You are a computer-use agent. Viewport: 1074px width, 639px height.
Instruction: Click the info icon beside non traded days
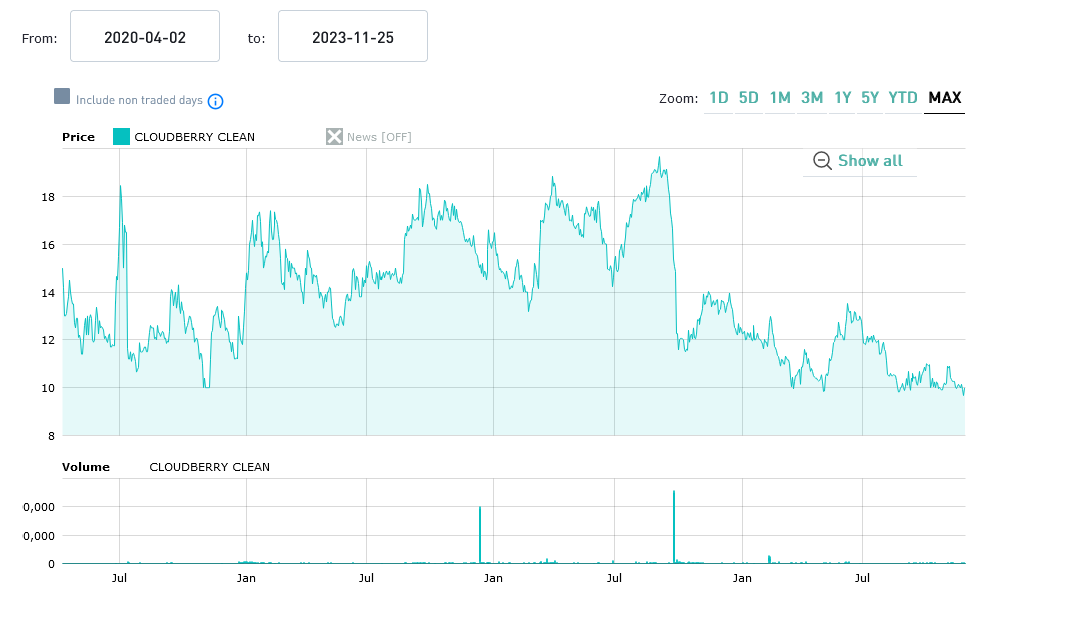point(215,101)
